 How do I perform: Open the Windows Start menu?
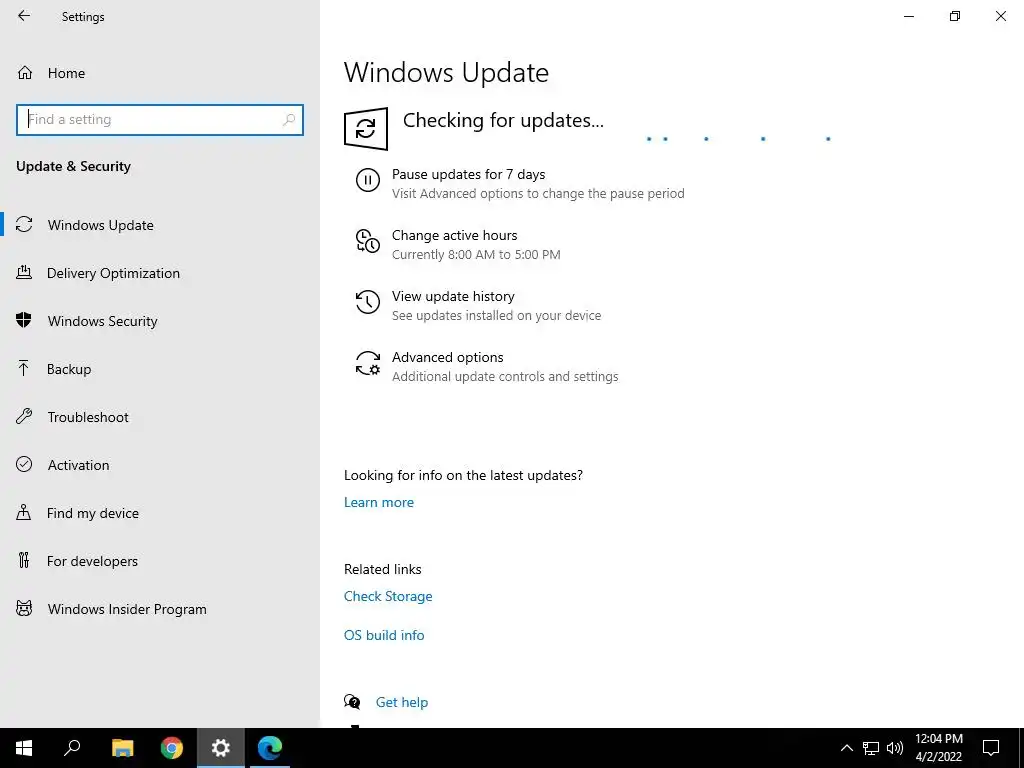click(24, 748)
